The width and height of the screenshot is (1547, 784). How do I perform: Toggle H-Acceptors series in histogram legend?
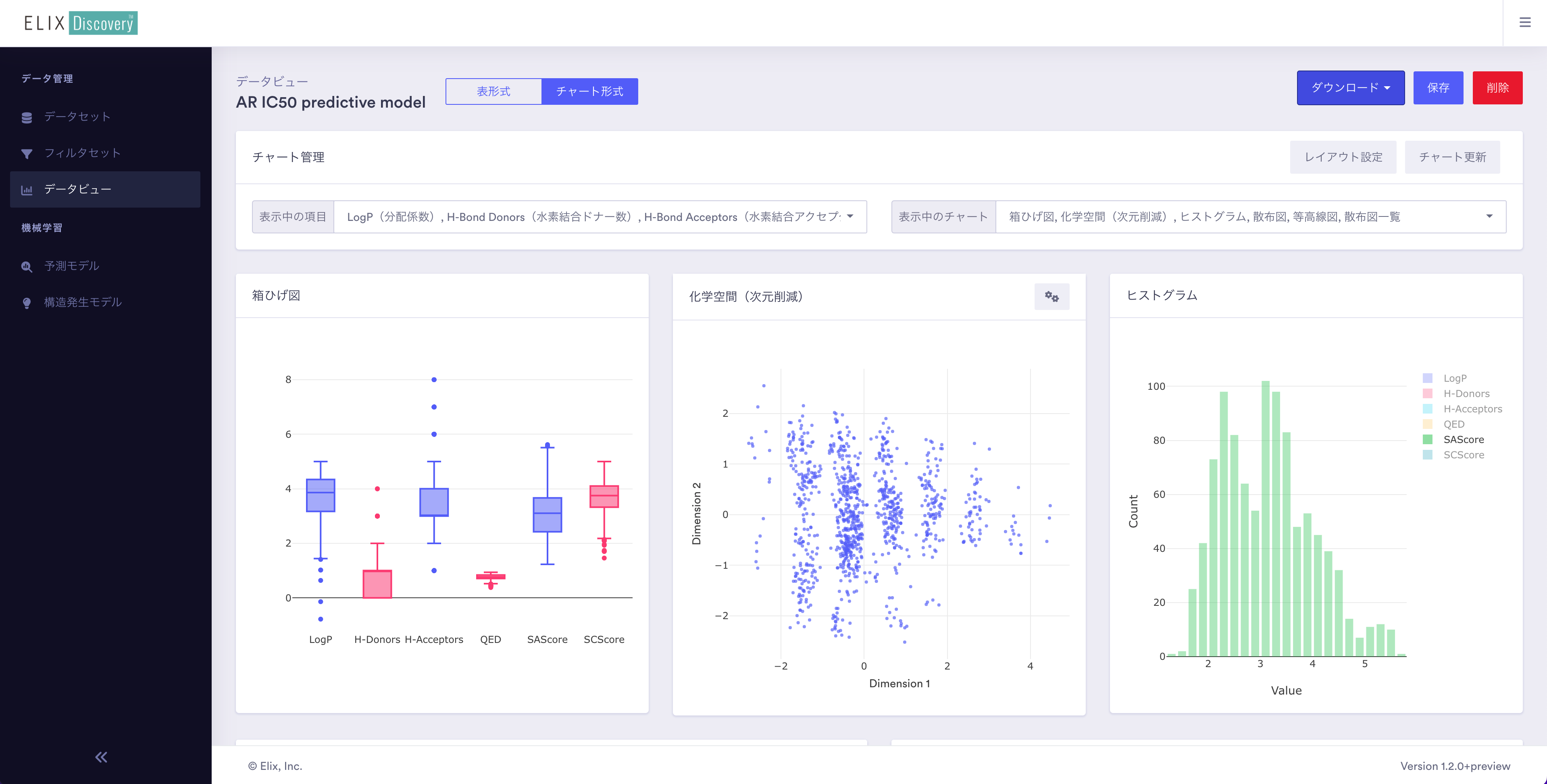[1472, 409]
